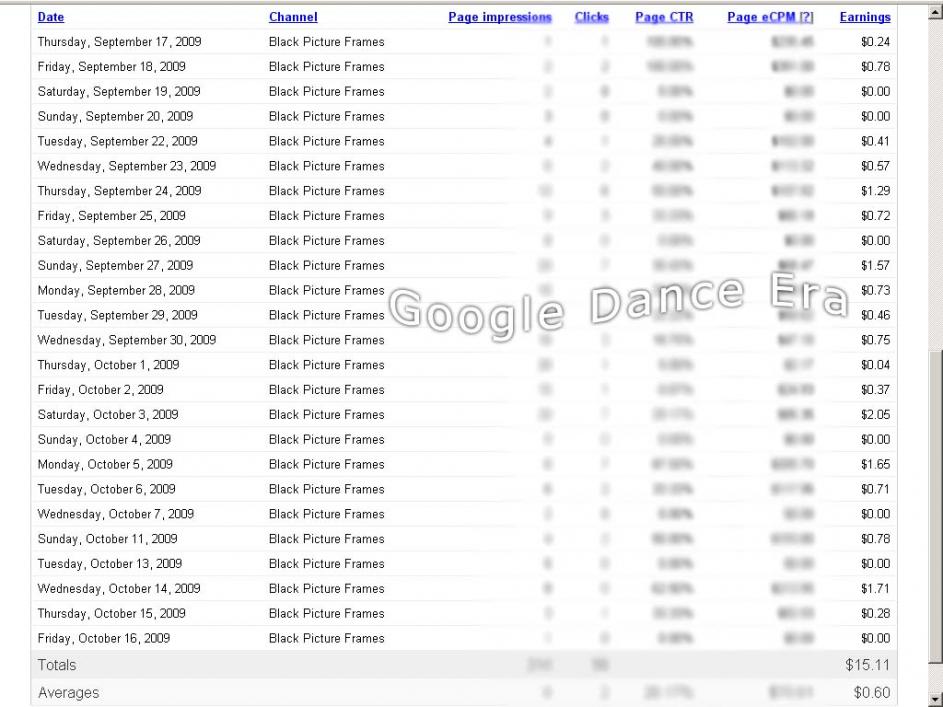Screen dimensions: 943x707
Task: Sort by Channel column header
Action: click(x=293, y=17)
